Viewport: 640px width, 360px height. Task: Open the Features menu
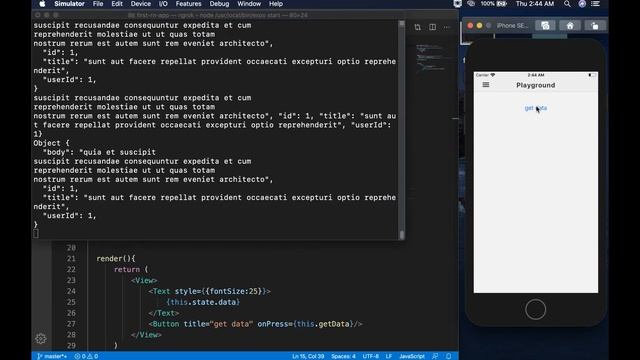click(188, 4)
